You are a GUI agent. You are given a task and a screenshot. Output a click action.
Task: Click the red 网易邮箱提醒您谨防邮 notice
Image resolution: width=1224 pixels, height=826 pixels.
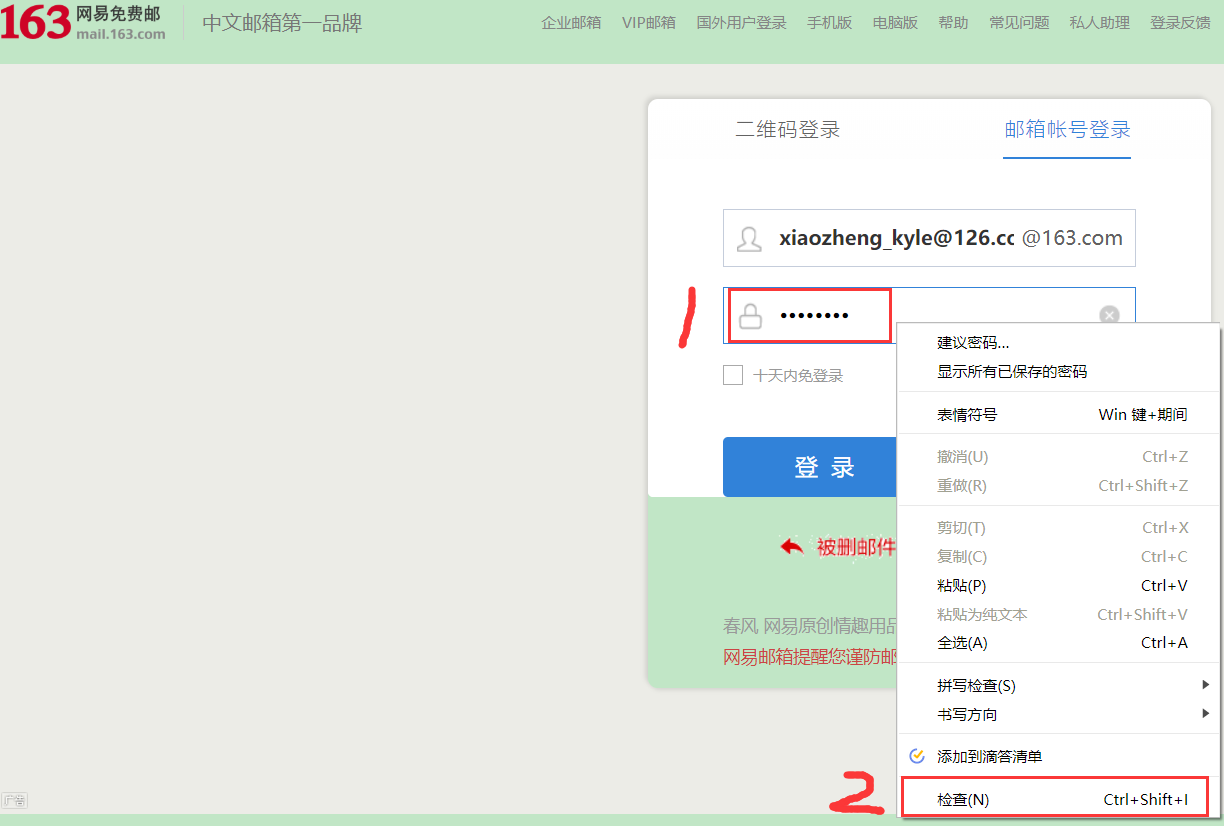click(810, 657)
